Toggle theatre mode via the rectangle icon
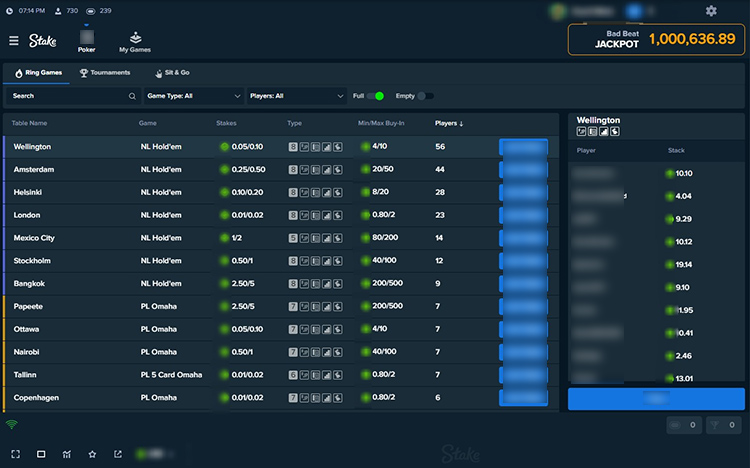This screenshot has width=750, height=468. [x=41, y=454]
